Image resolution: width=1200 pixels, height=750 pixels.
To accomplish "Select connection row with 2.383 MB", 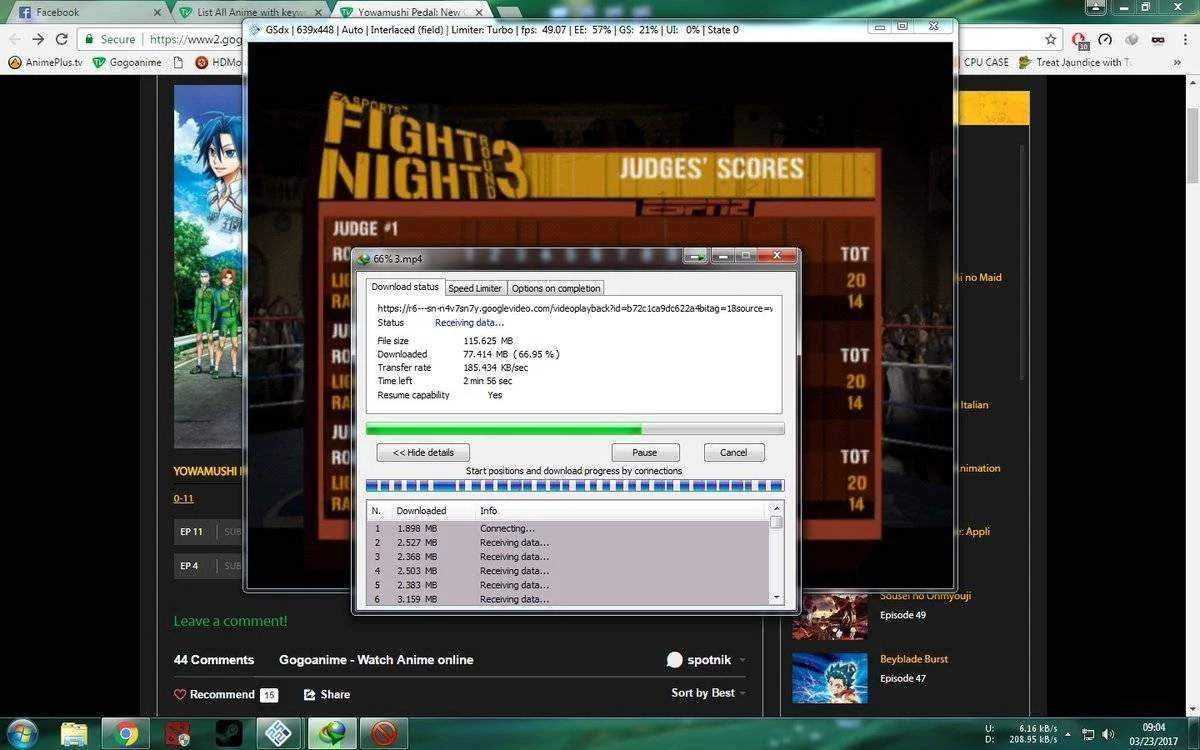I will pyautogui.click(x=567, y=584).
